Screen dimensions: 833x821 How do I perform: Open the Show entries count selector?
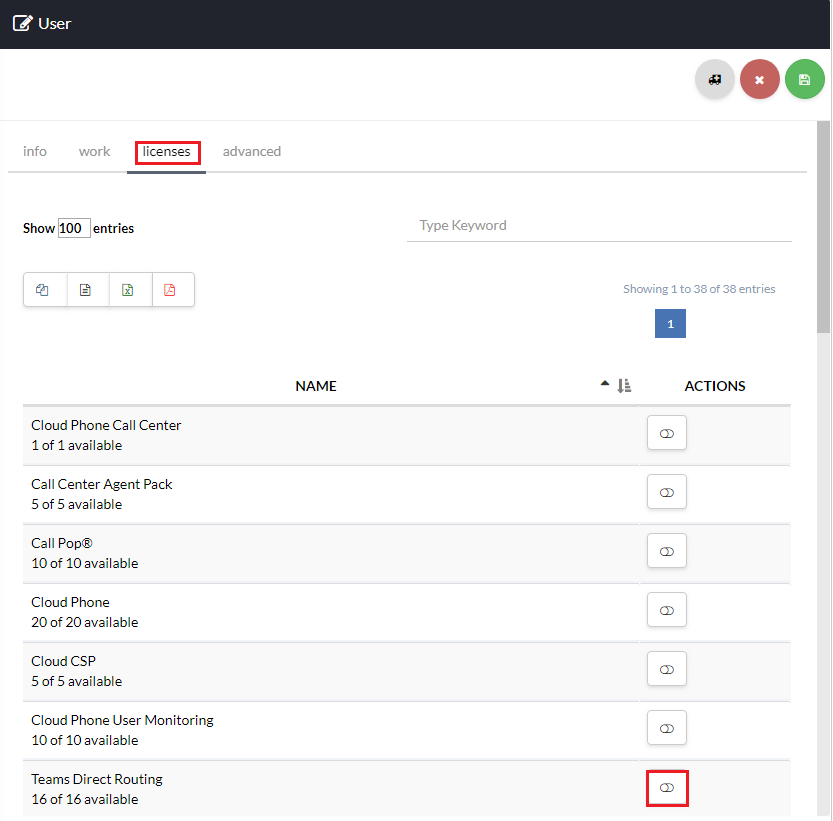pyautogui.click(x=74, y=228)
